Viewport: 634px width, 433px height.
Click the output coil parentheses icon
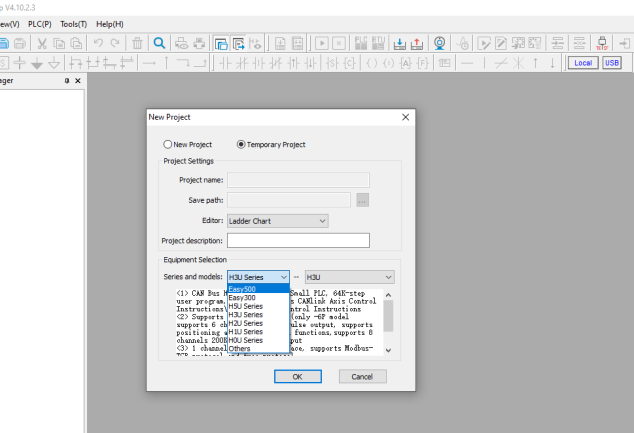point(372,63)
